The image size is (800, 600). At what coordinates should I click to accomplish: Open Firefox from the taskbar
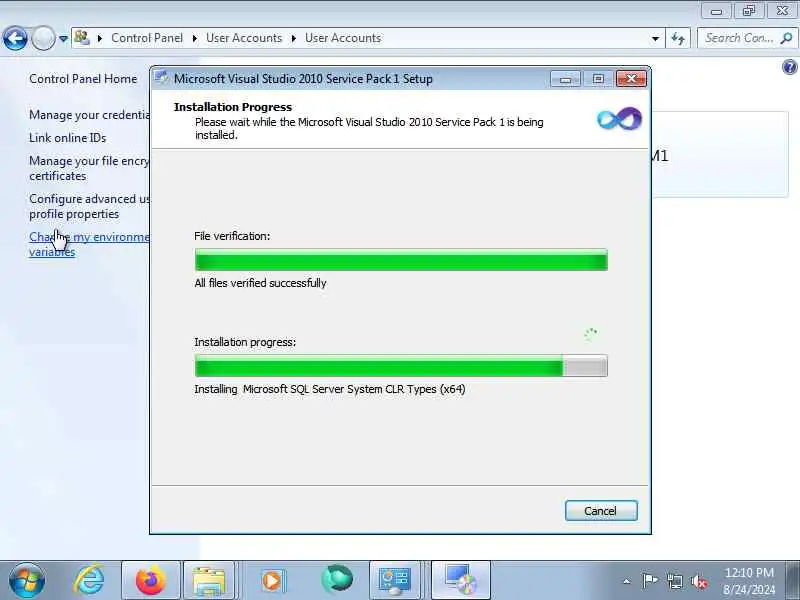click(151, 581)
